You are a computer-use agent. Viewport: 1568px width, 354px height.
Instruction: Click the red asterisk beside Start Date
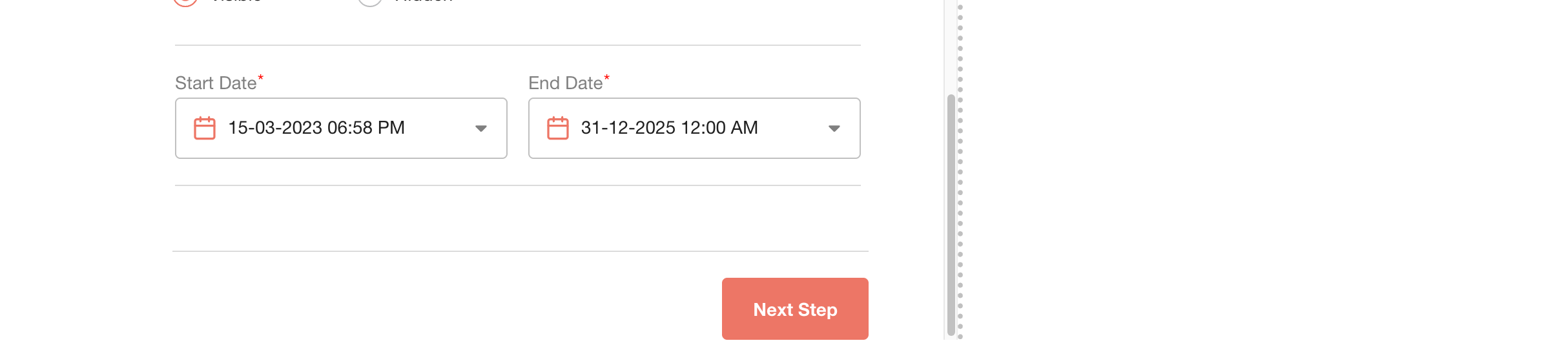point(261,78)
